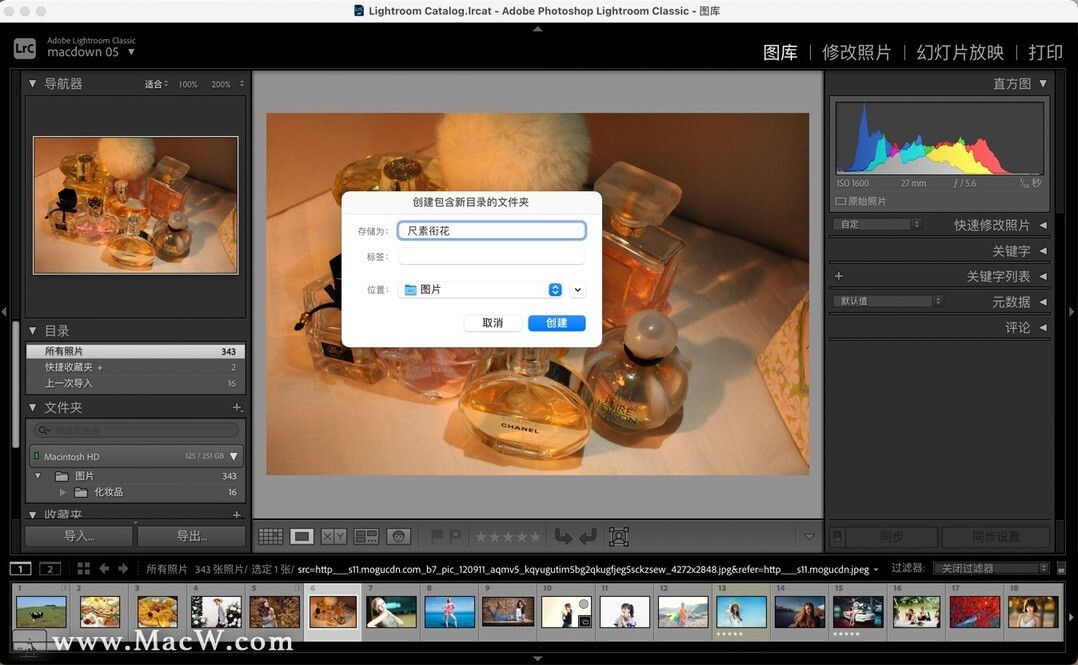Viewport: 1078px width, 665px height.
Task: Click 创建 to create the catalog folder
Action: tap(557, 323)
